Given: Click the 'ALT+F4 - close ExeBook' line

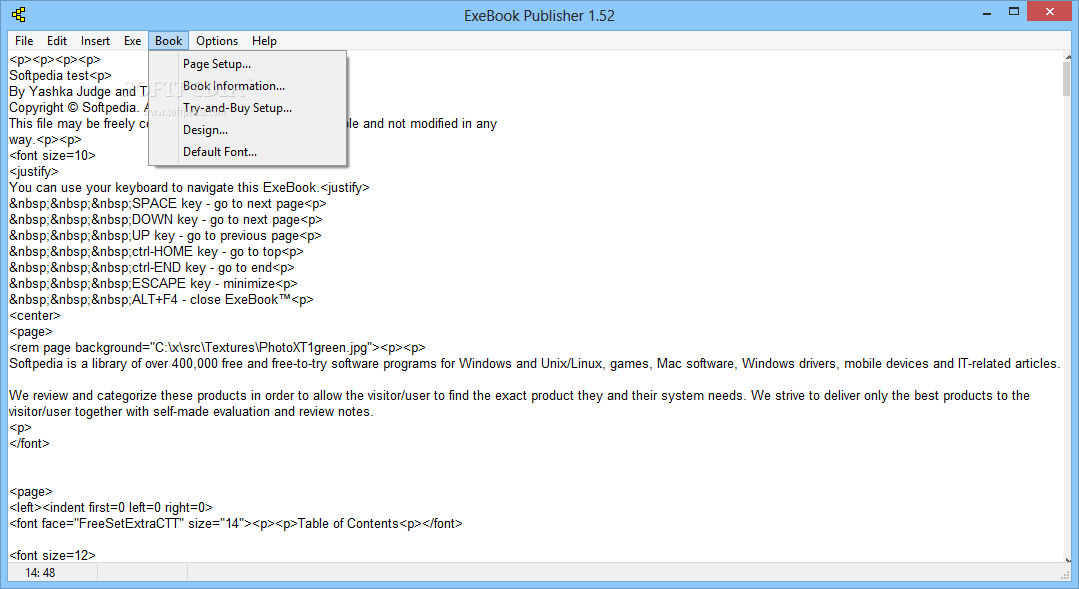Looking at the screenshot, I should coord(161,299).
